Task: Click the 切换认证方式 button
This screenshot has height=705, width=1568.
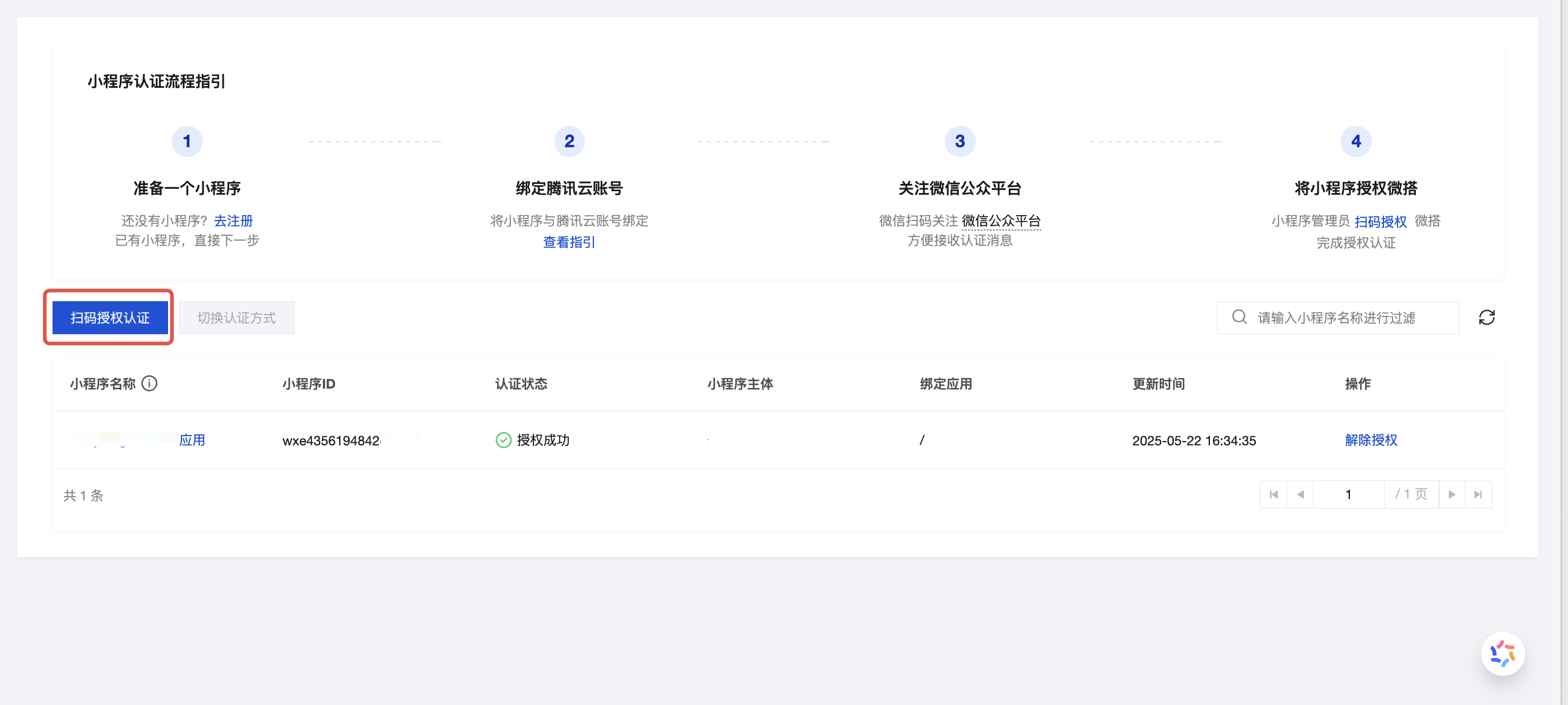Action: (x=236, y=318)
